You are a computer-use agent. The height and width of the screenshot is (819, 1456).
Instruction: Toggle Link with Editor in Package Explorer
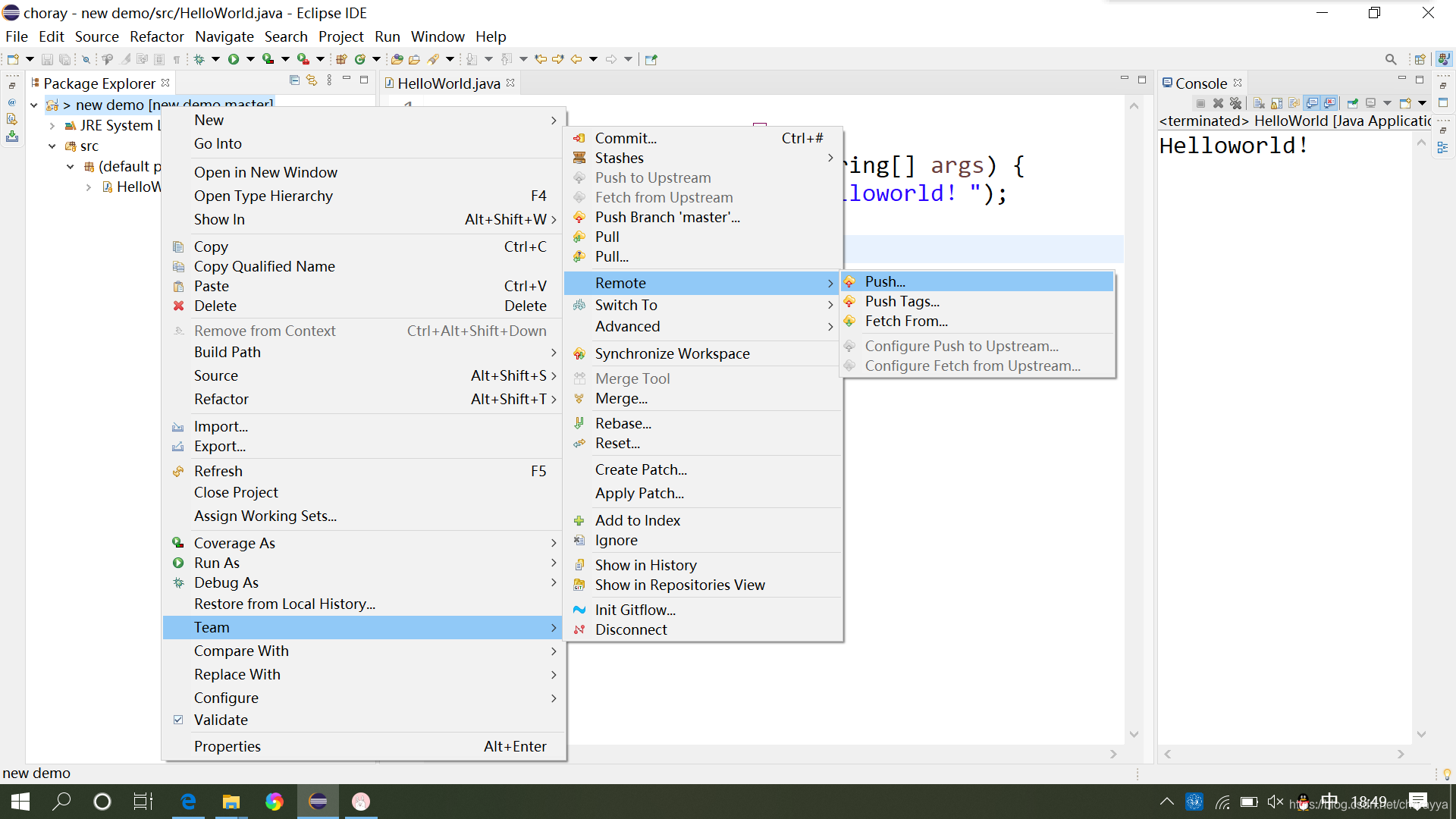pyautogui.click(x=312, y=80)
